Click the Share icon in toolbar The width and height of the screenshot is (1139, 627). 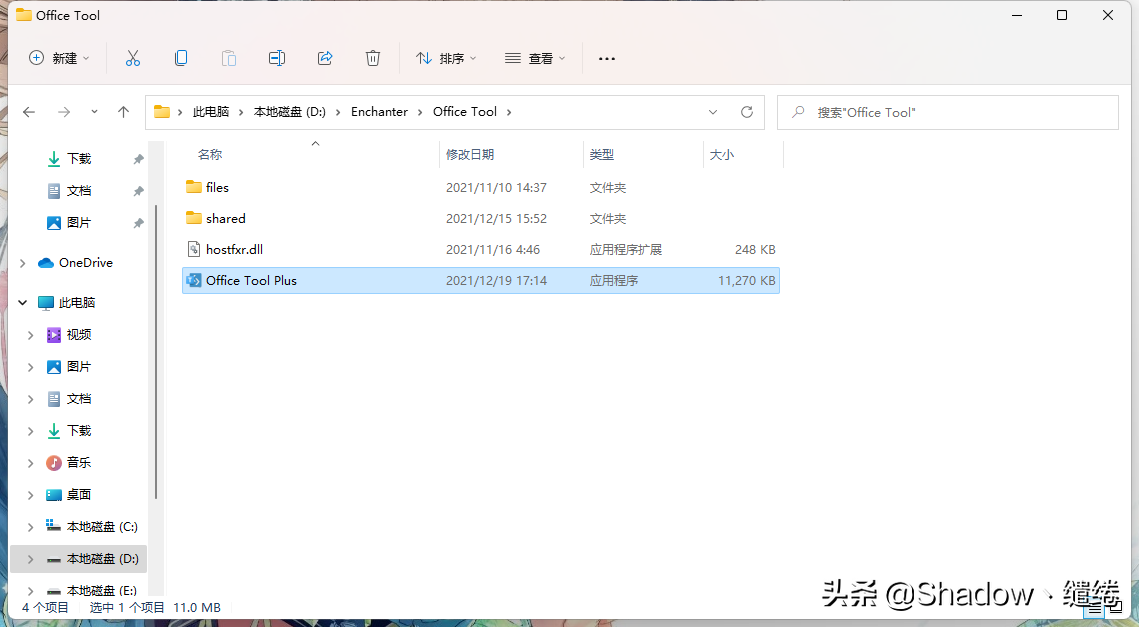pos(325,58)
